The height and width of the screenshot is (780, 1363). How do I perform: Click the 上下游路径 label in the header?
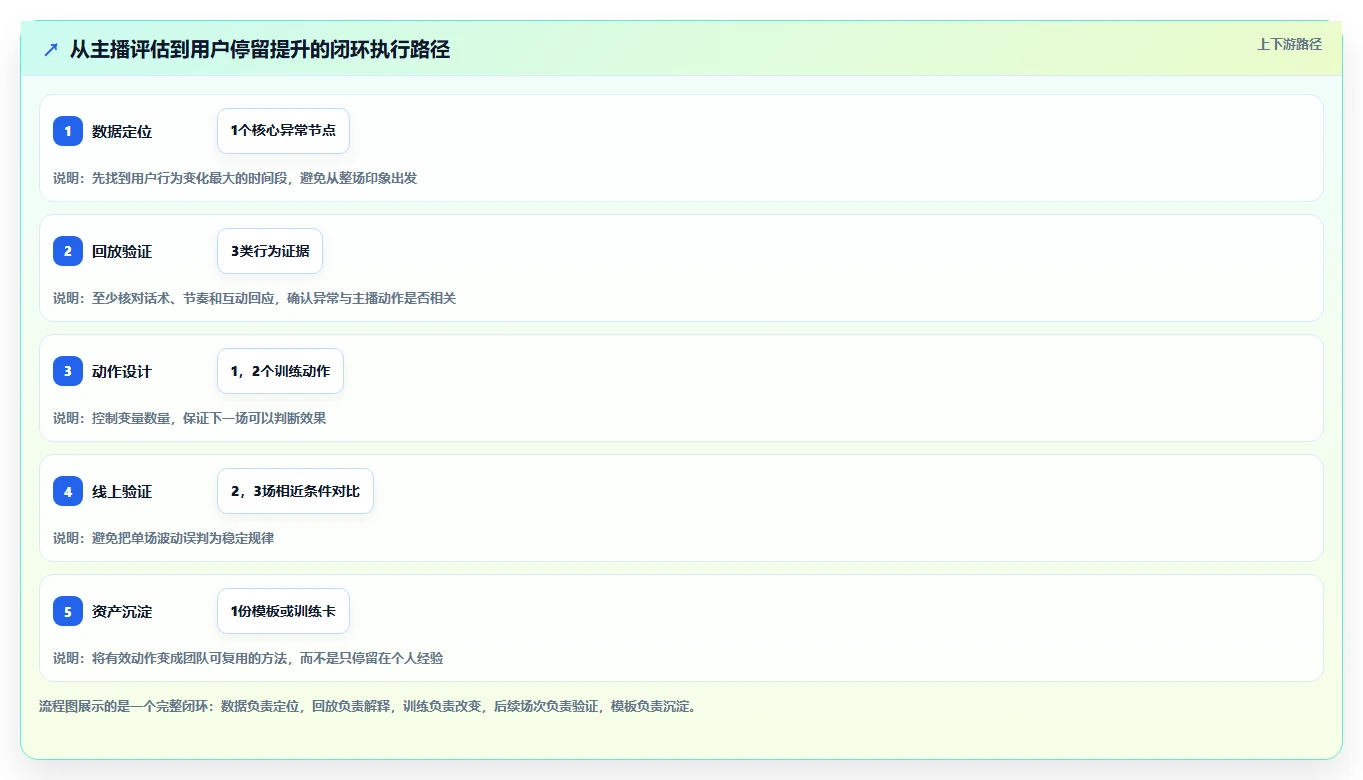click(1289, 44)
